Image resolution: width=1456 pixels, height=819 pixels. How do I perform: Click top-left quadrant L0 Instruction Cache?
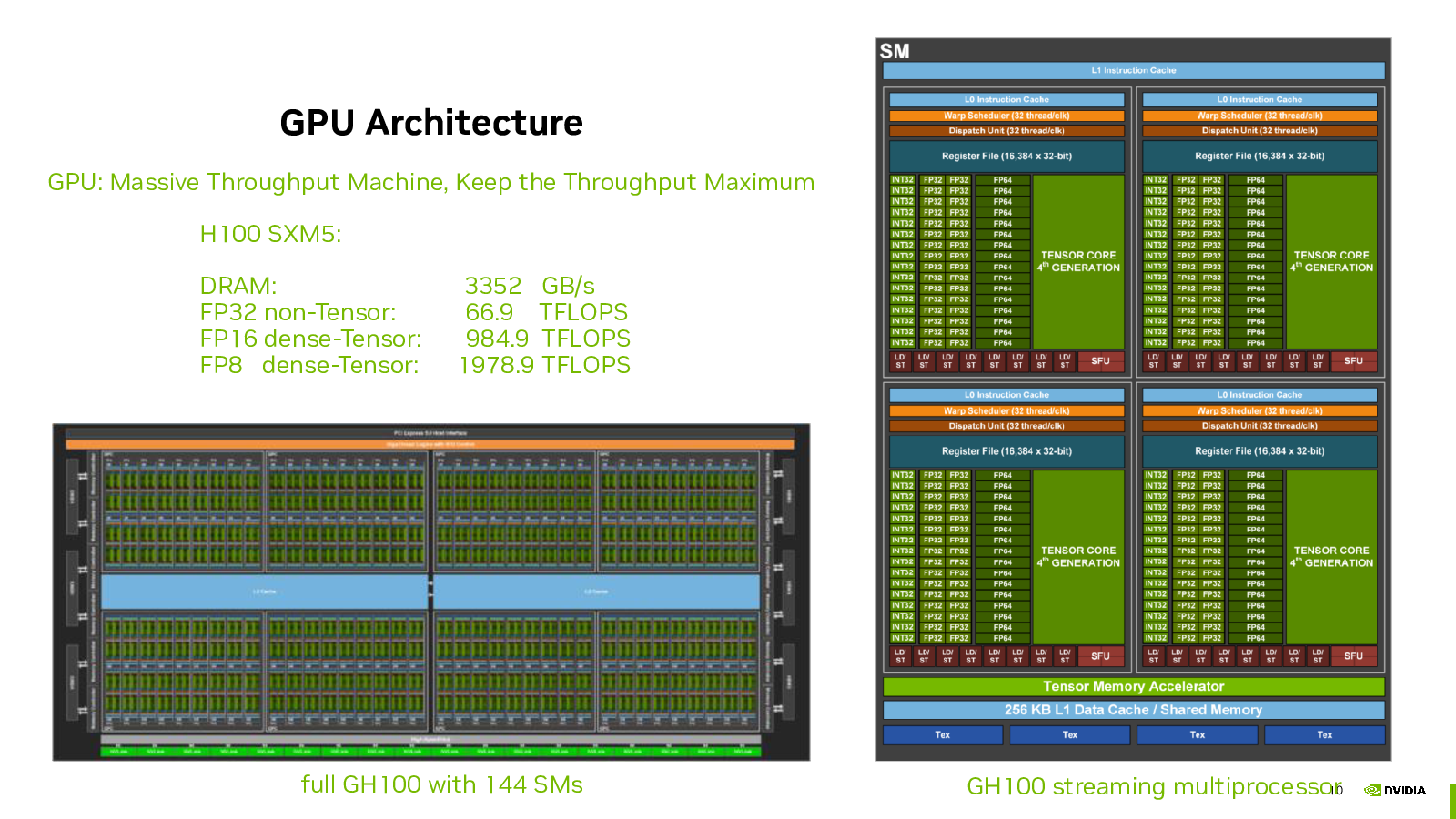(1007, 100)
